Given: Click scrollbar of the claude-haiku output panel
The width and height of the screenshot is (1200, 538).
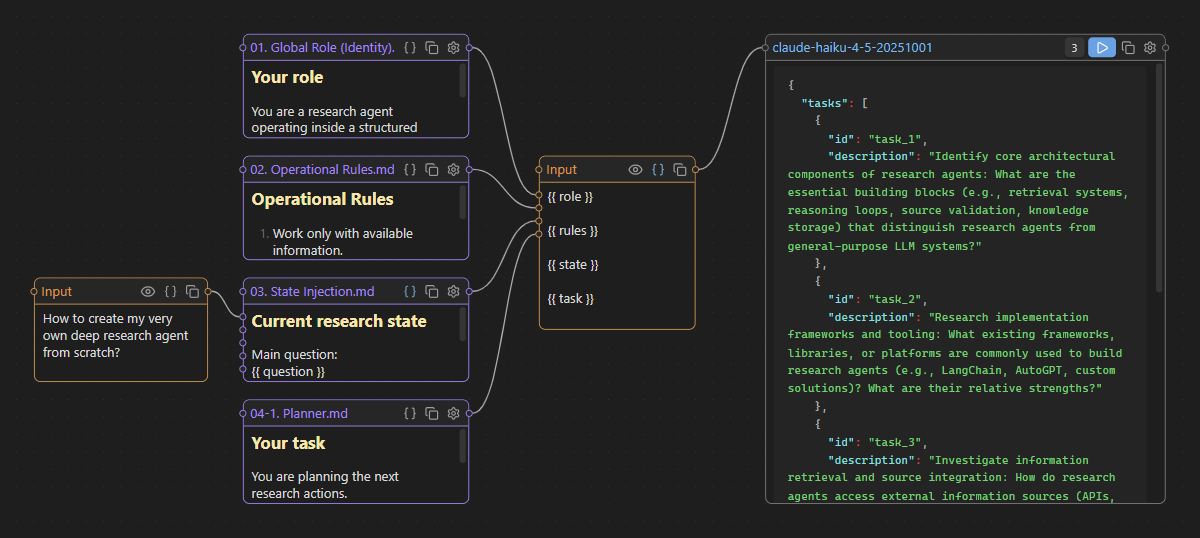Looking at the screenshot, I should click(1159, 179).
